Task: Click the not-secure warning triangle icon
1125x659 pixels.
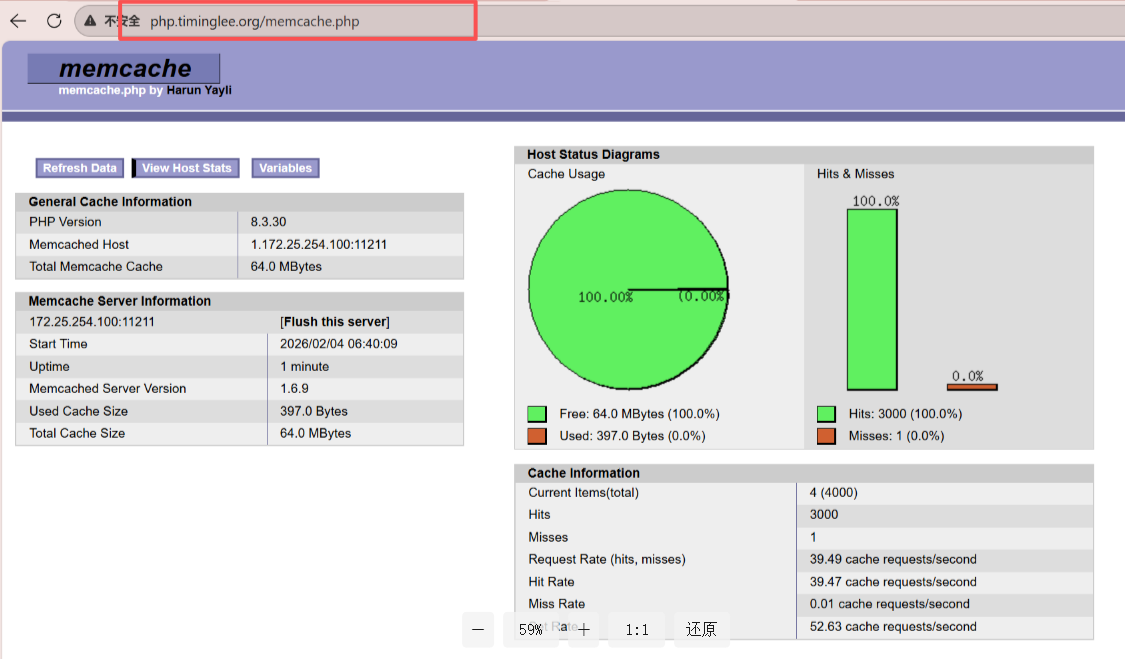Action: [90, 21]
